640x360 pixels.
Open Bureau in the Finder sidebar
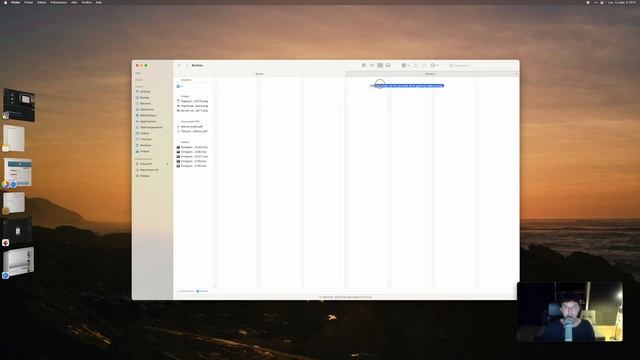[x=144, y=98]
